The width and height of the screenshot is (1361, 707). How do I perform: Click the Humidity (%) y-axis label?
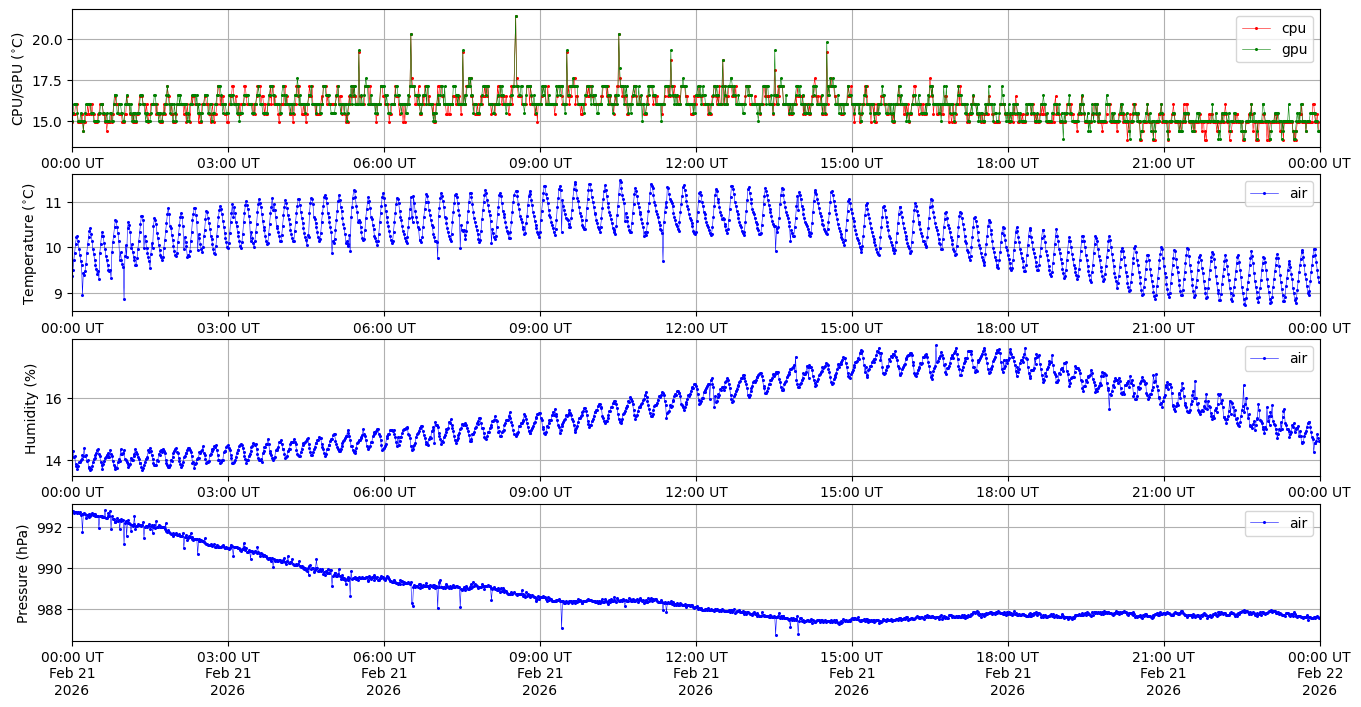point(28,408)
